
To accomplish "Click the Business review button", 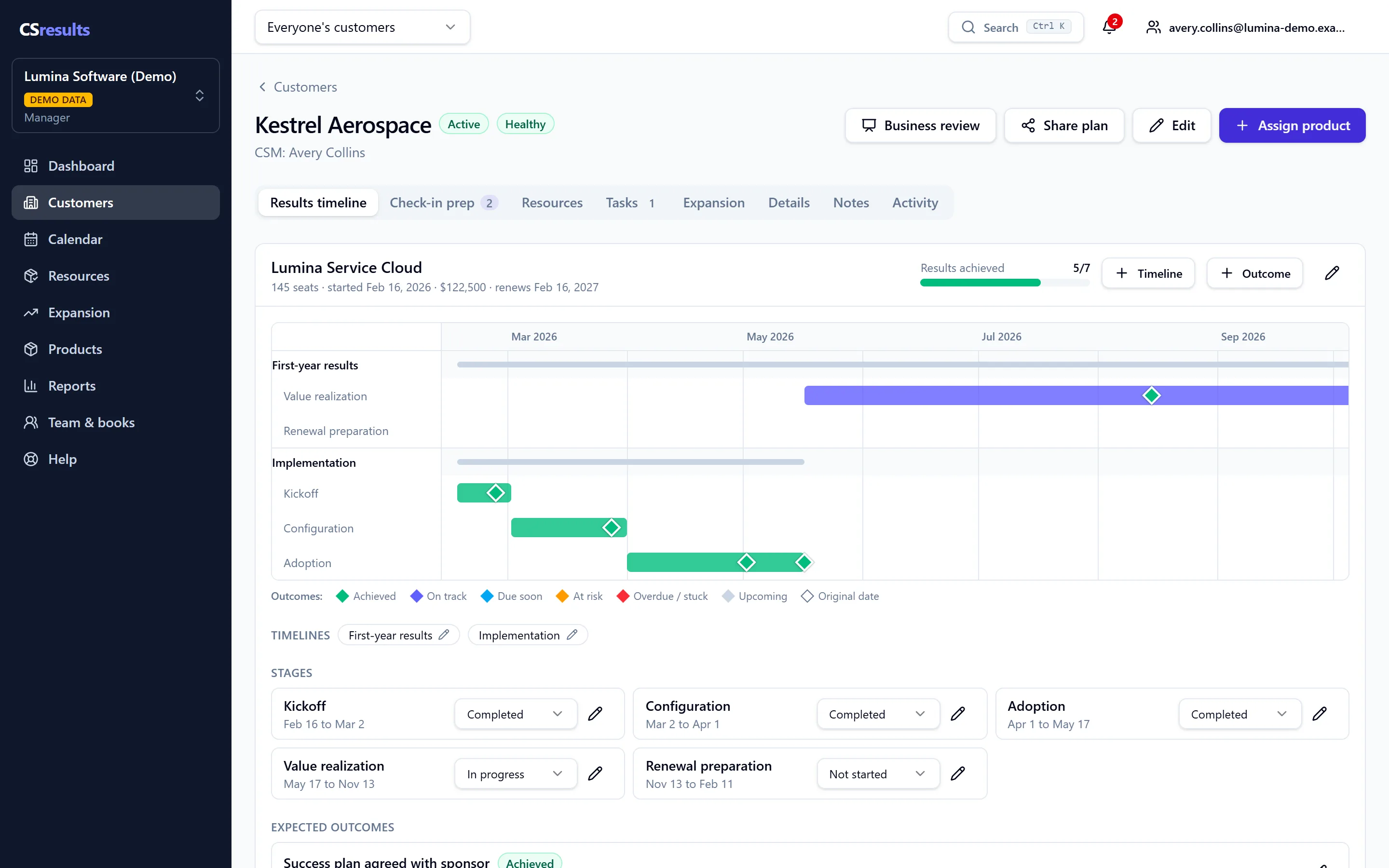I will 920,125.
